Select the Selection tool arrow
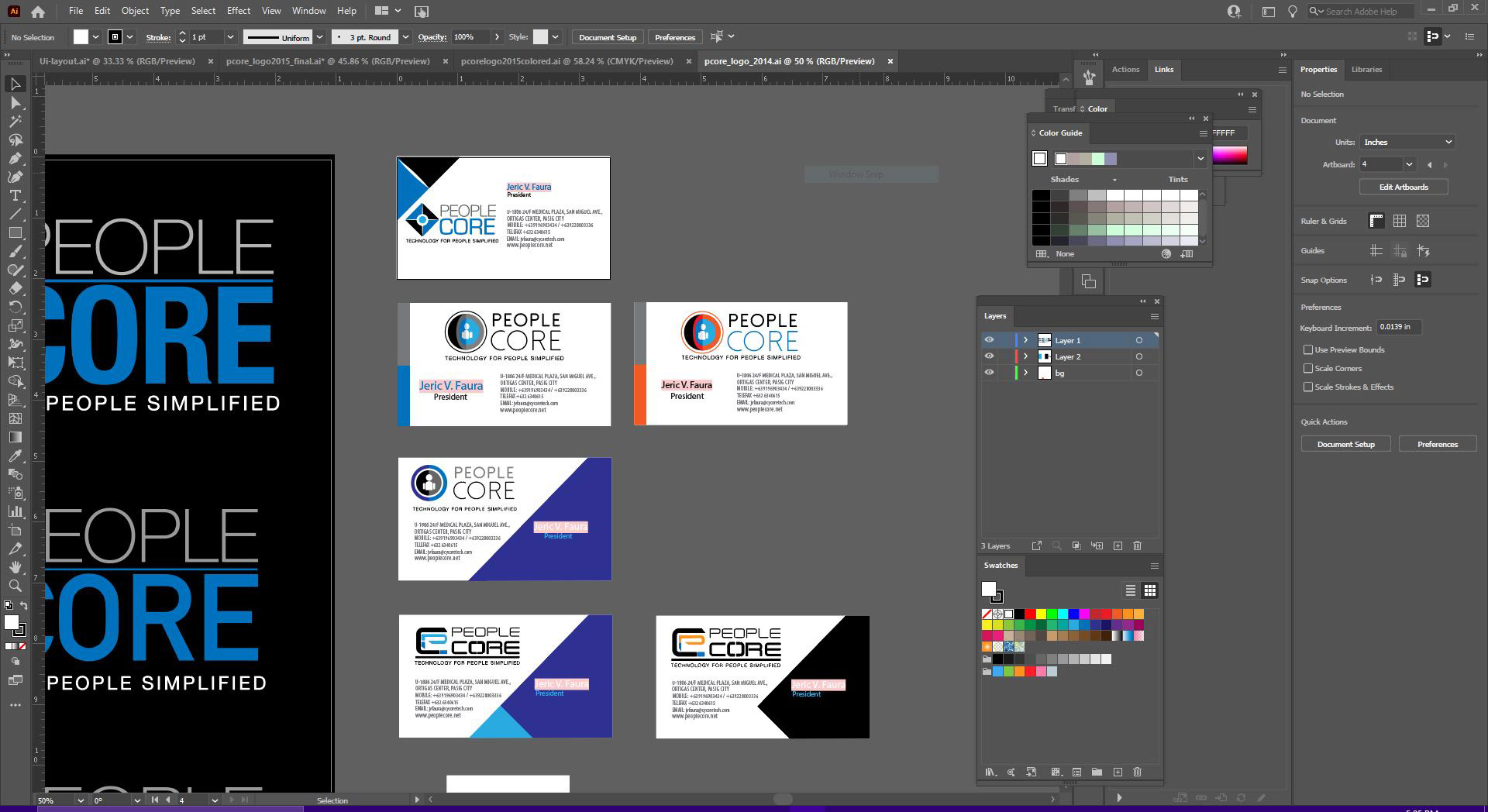This screenshot has width=1488, height=812. 15,84
